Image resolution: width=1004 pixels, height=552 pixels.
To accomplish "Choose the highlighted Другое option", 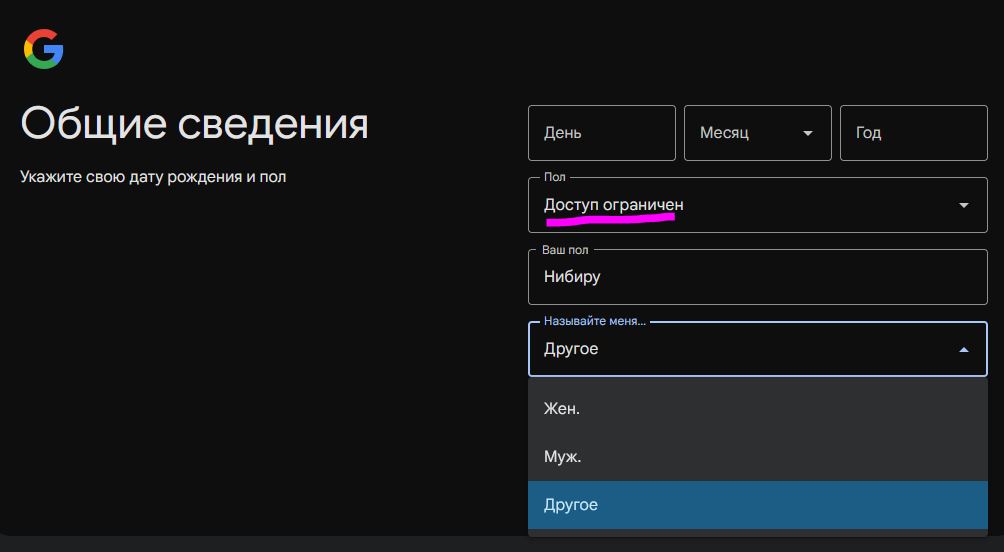I will click(x=757, y=505).
